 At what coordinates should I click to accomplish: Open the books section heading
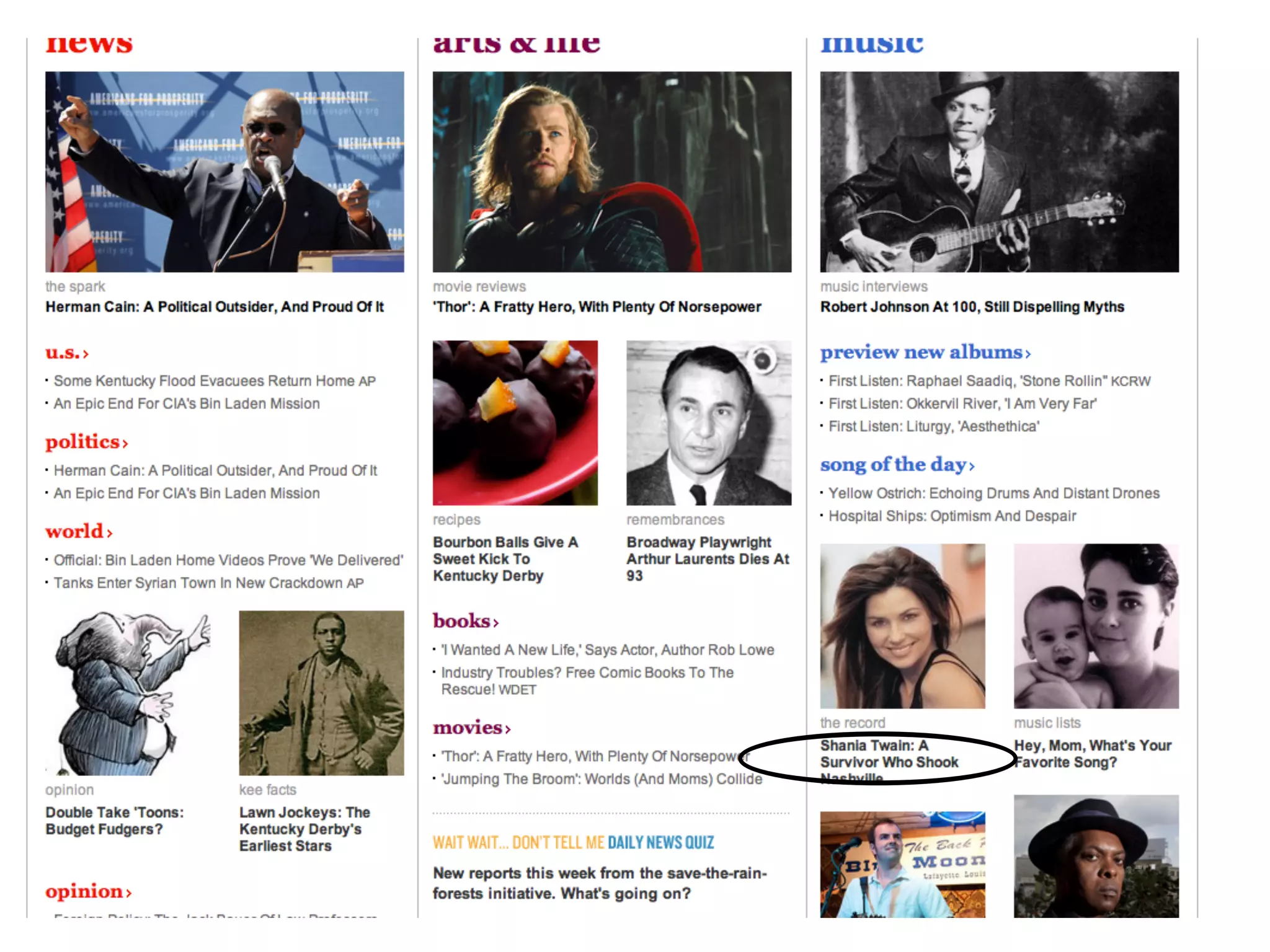click(466, 620)
